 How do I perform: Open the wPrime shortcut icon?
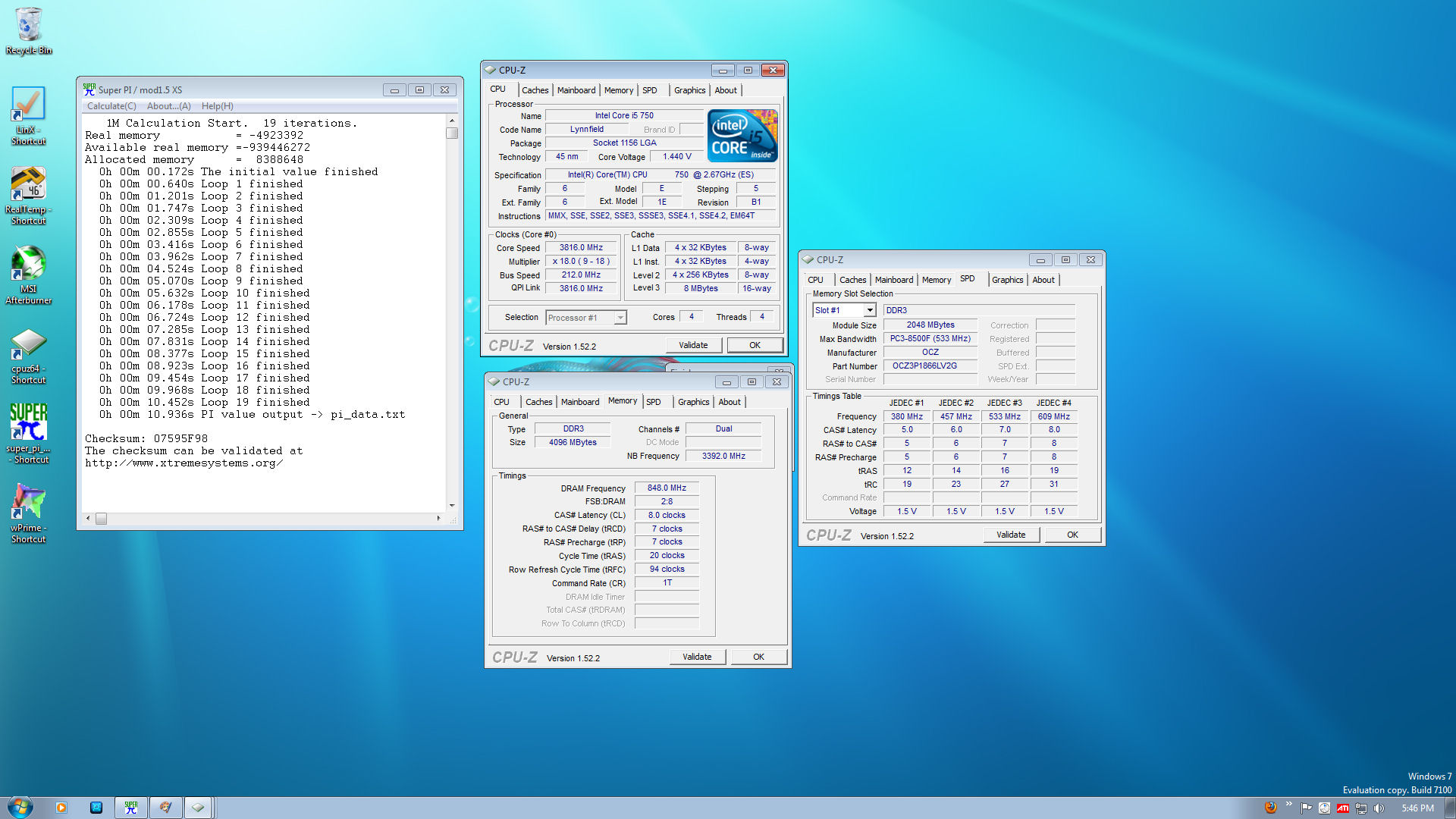(x=29, y=513)
